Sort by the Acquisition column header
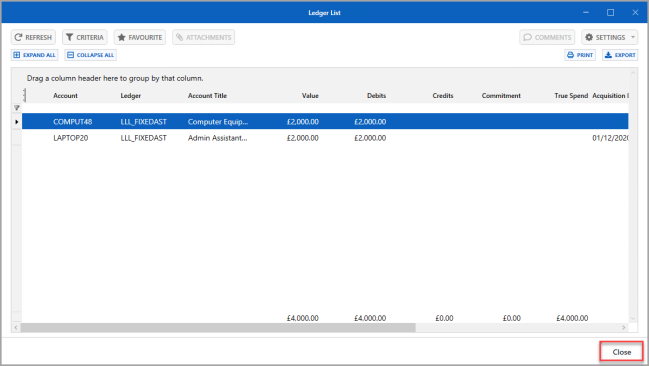Viewport: 649px width, 366px height. click(610, 96)
